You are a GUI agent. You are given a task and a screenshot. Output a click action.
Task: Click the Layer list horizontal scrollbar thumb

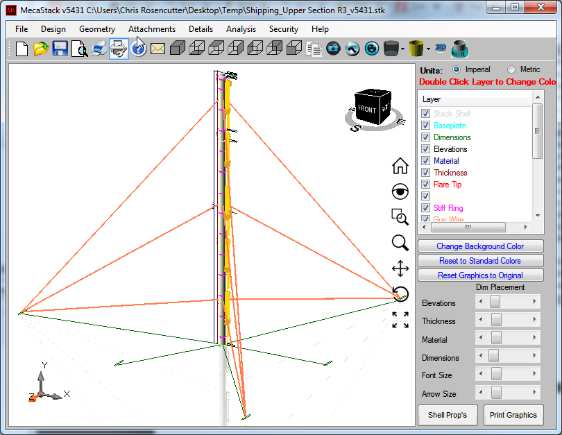(x=468, y=227)
